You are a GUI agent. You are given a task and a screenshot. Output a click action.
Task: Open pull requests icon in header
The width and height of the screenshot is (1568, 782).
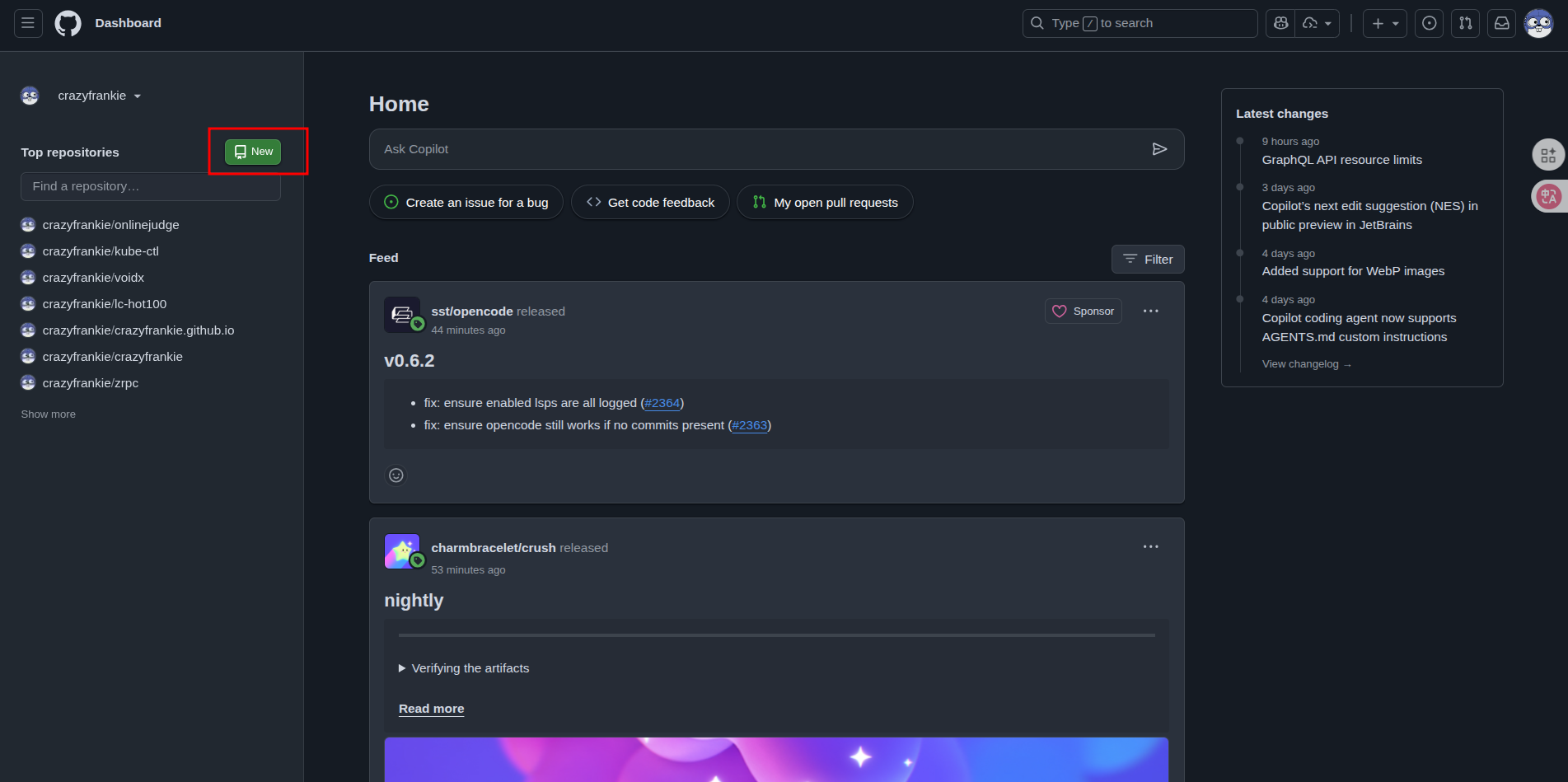click(1465, 23)
